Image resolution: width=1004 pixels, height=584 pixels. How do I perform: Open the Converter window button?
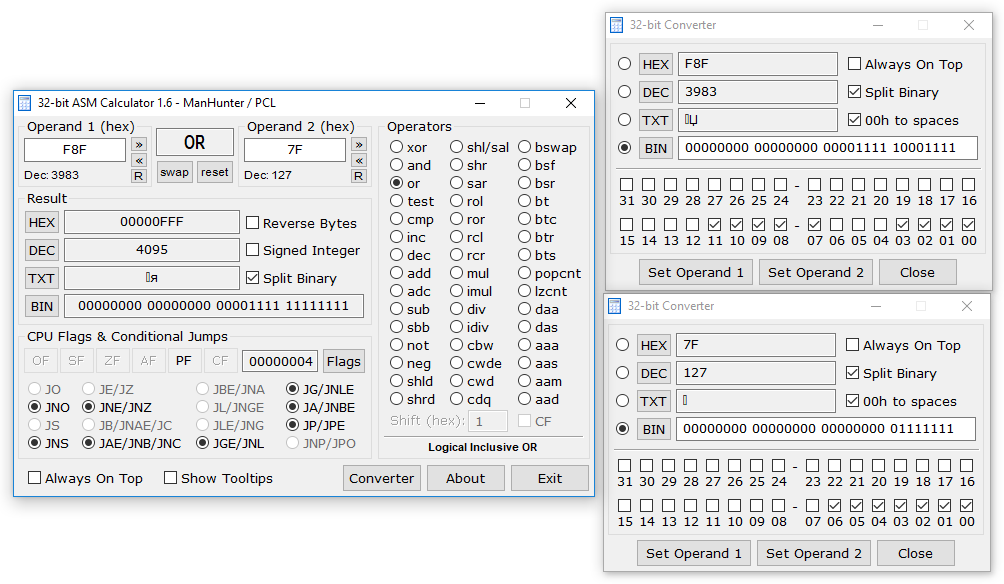pos(381,478)
